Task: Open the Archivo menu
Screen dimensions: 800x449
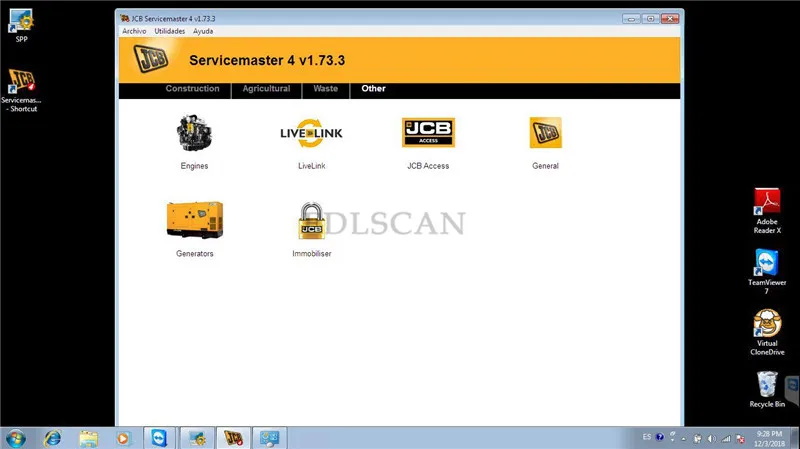Action: [134, 31]
